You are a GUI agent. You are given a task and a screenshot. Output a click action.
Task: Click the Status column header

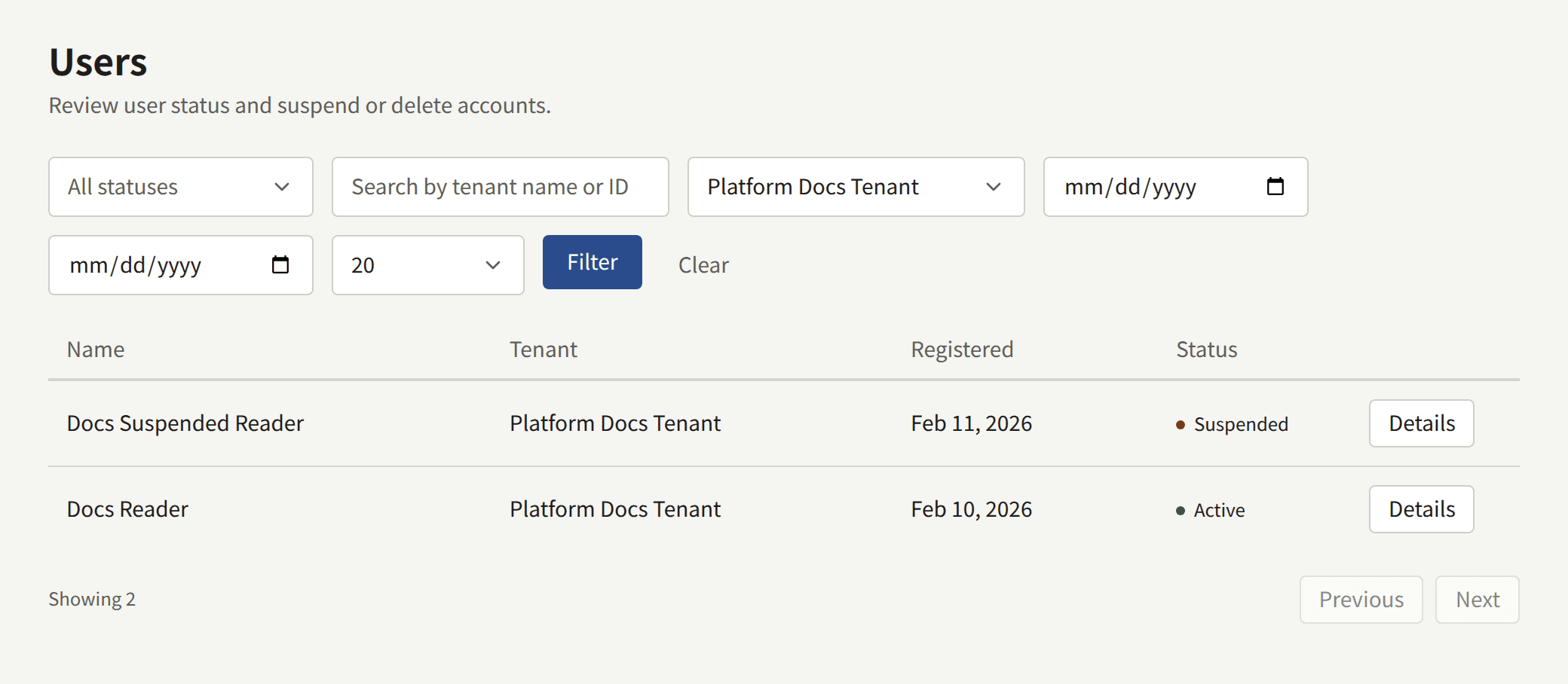click(1206, 350)
